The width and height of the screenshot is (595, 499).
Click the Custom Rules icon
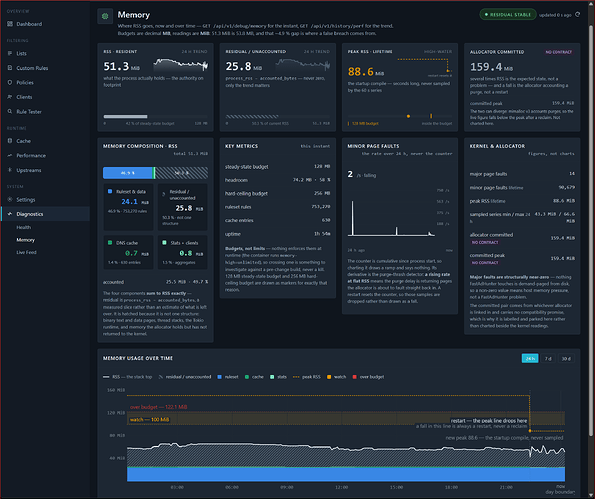click(x=10, y=68)
